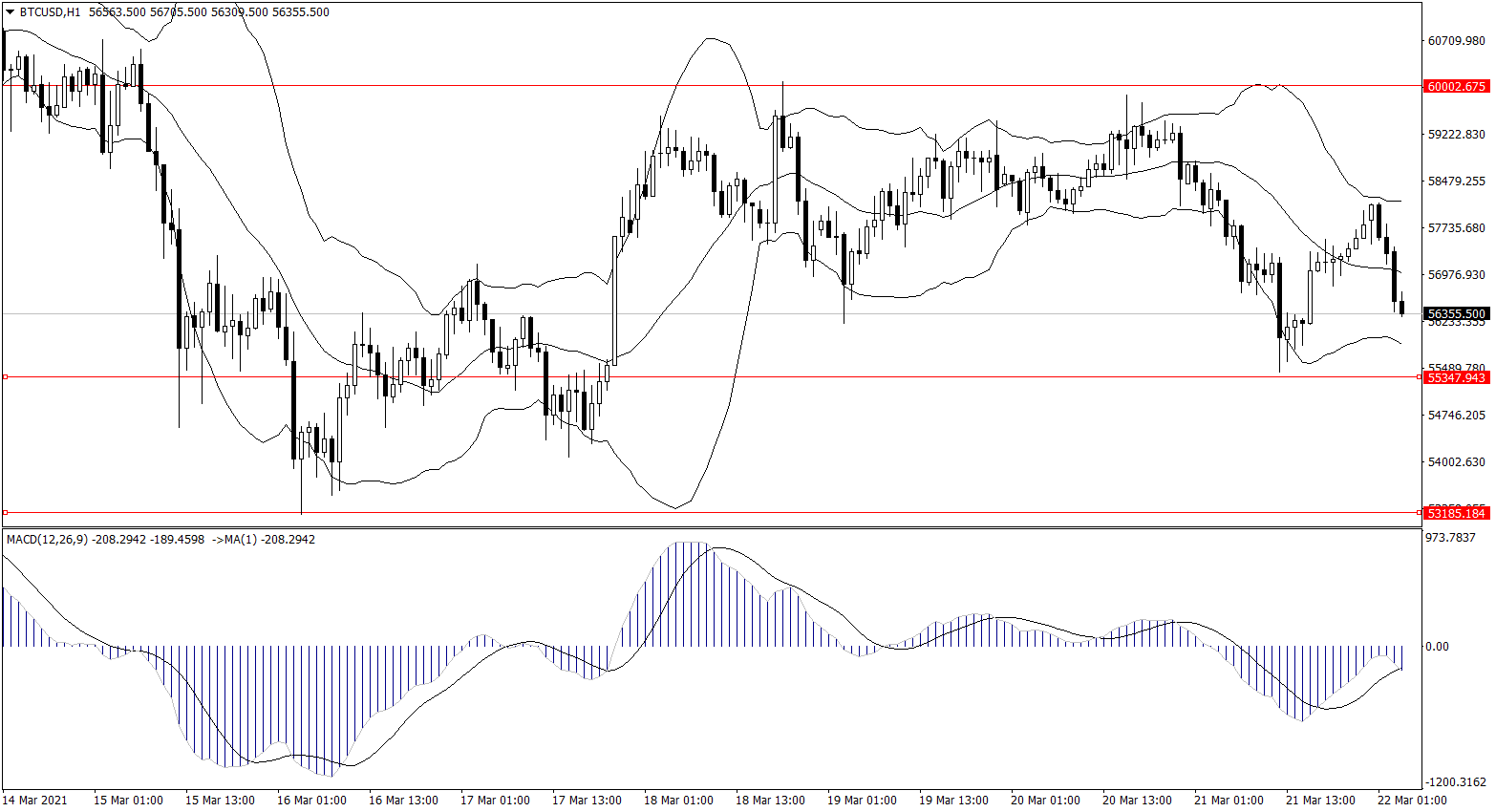
Task: Click the red 60002.675 price tag
Action: [1456, 86]
